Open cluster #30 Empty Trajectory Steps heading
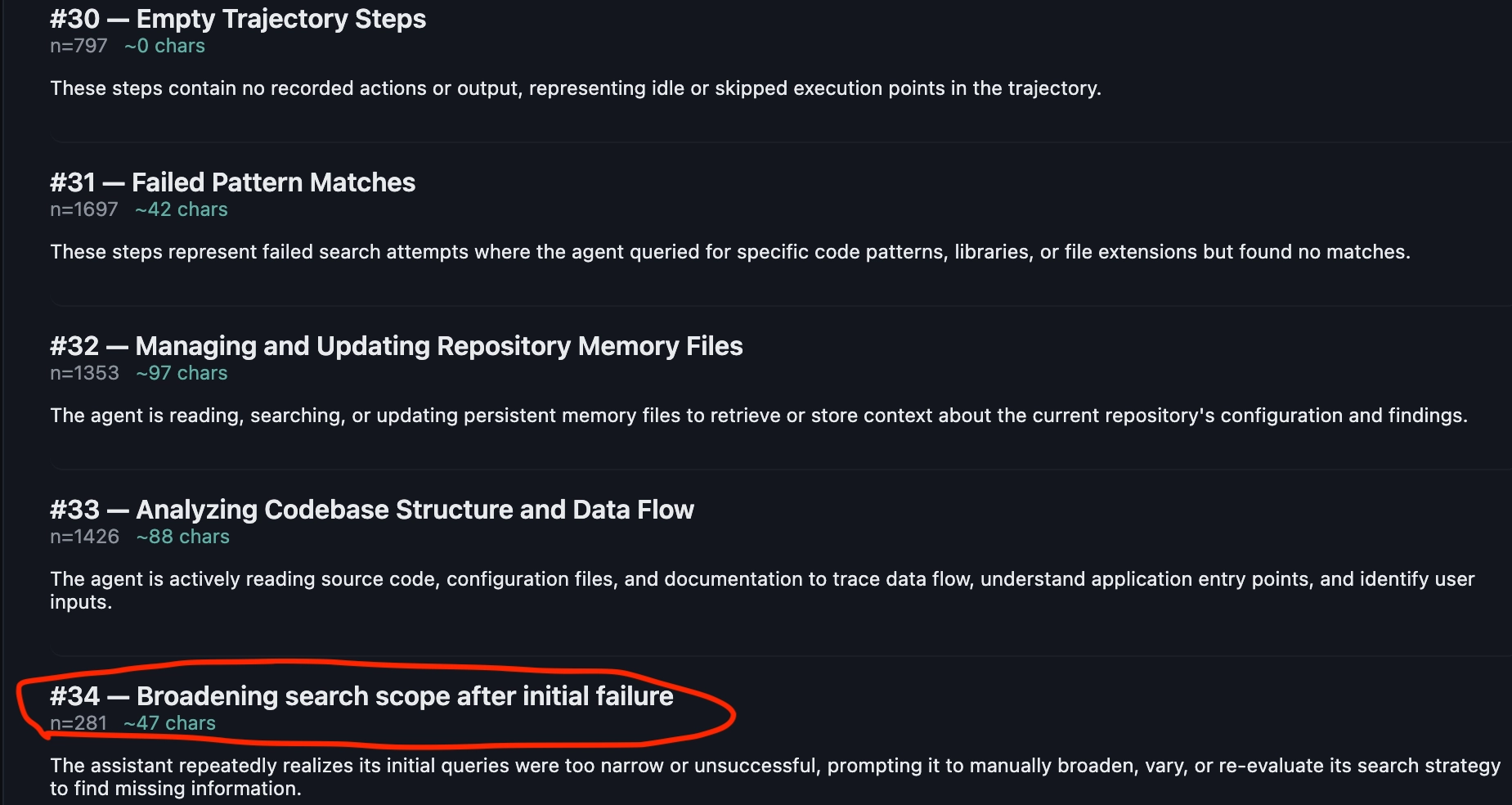Viewport: 1512px width, 805px height. click(x=238, y=19)
